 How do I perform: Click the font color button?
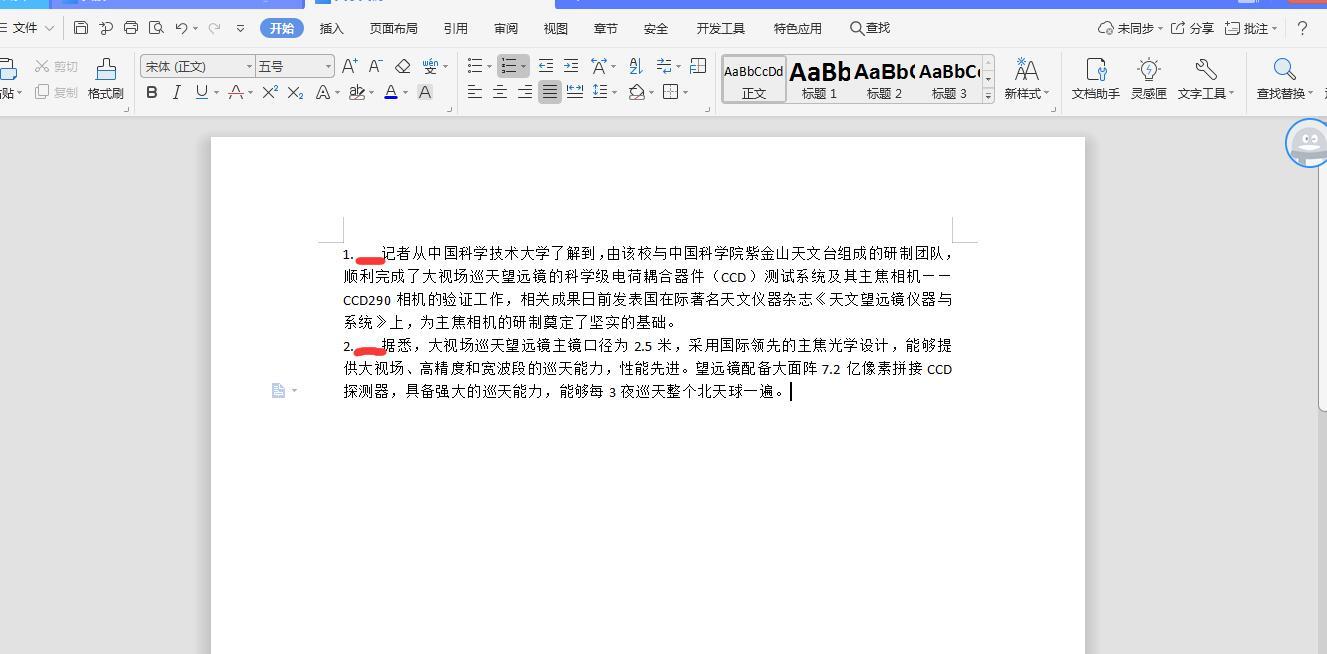point(390,92)
